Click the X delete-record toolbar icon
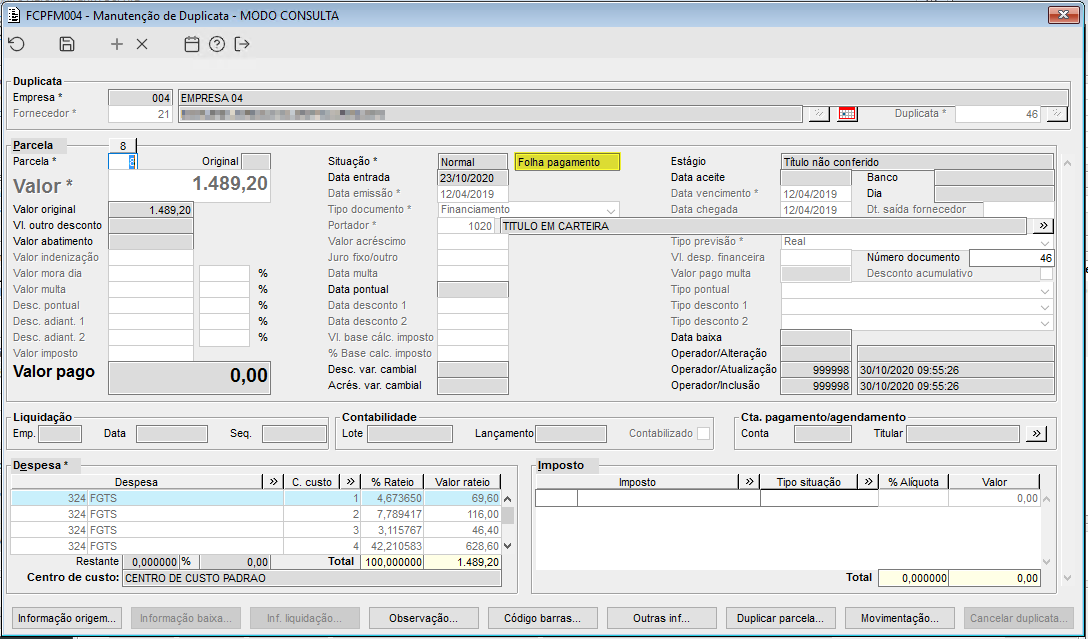The height and width of the screenshot is (639, 1088). coord(142,44)
